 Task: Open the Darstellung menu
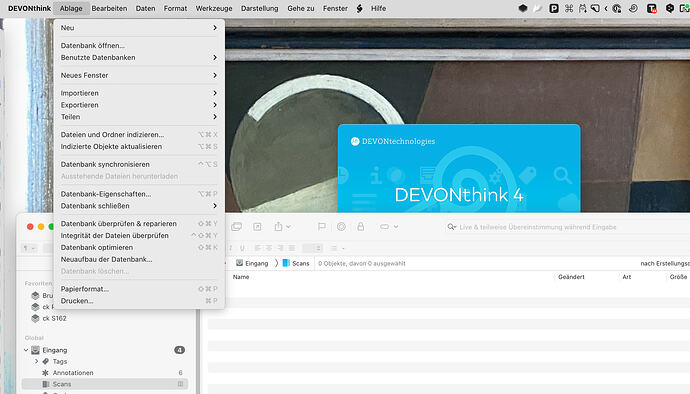click(x=260, y=8)
